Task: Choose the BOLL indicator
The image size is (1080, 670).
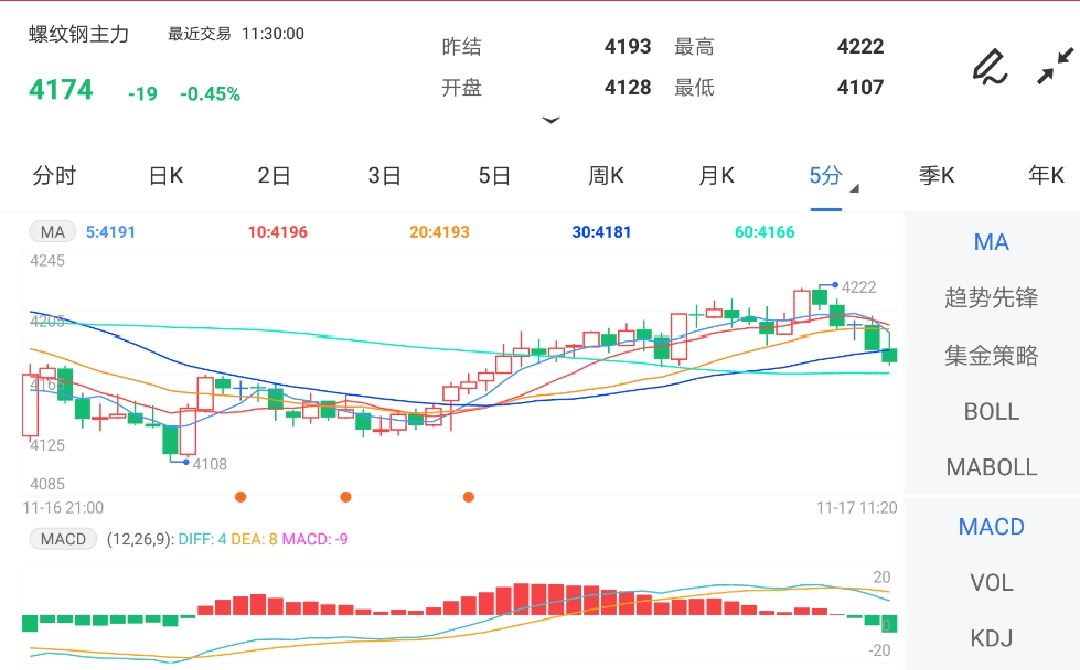Action: (991, 412)
